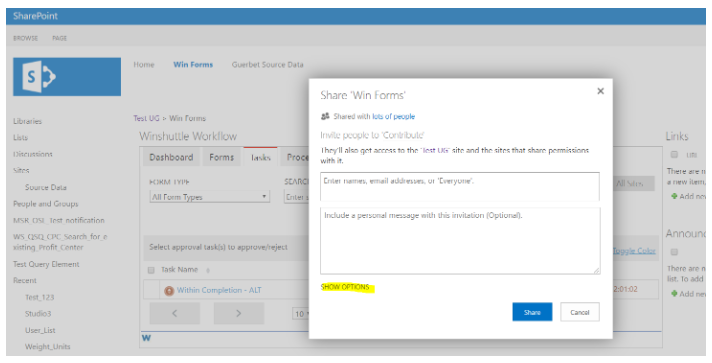Screen dimensions: 712x363
Task: Click the personal message text area
Action: click(460, 241)
